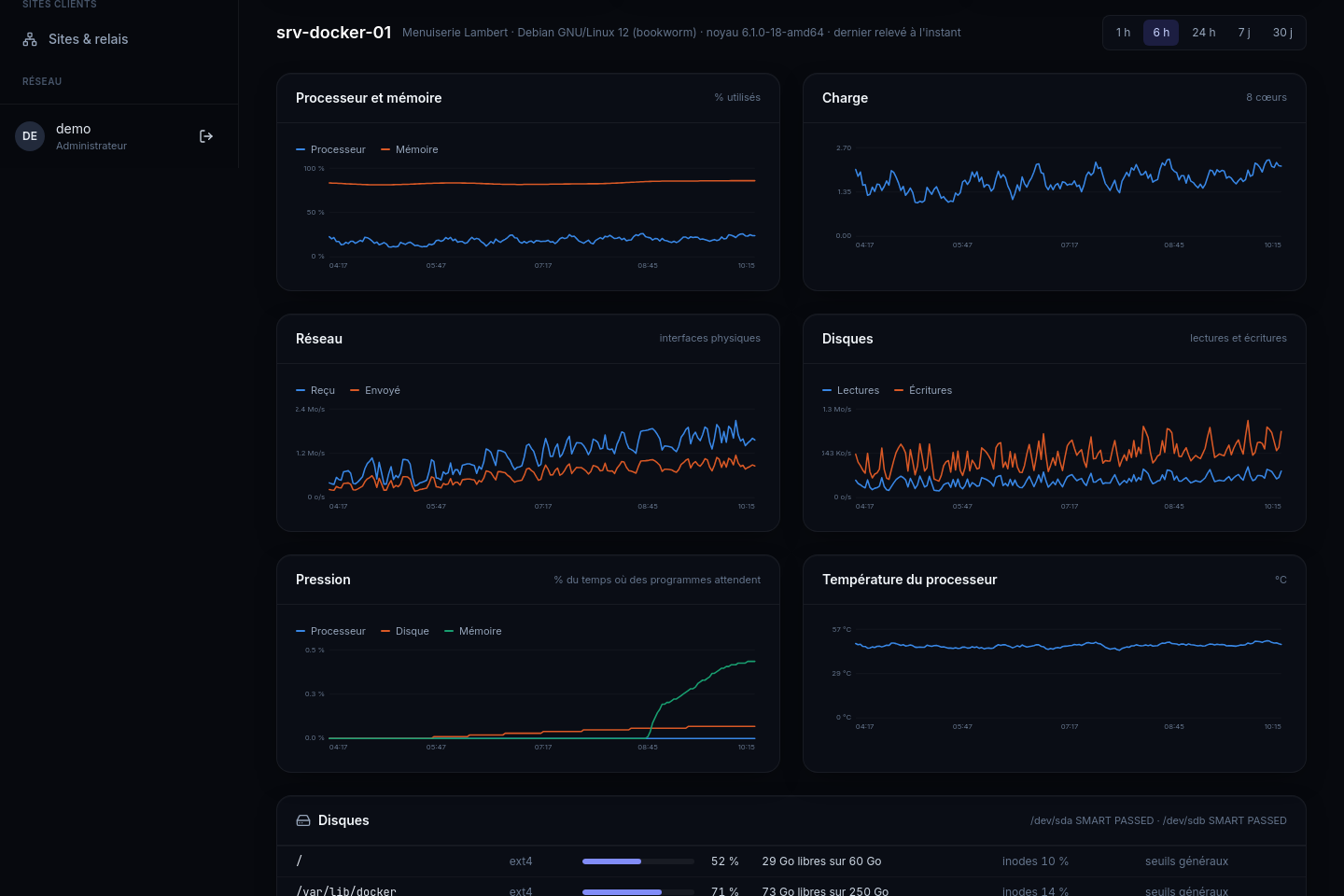
Task: Toggle Envoyé series in Réseau legend
Action: (x=375, y=390)
